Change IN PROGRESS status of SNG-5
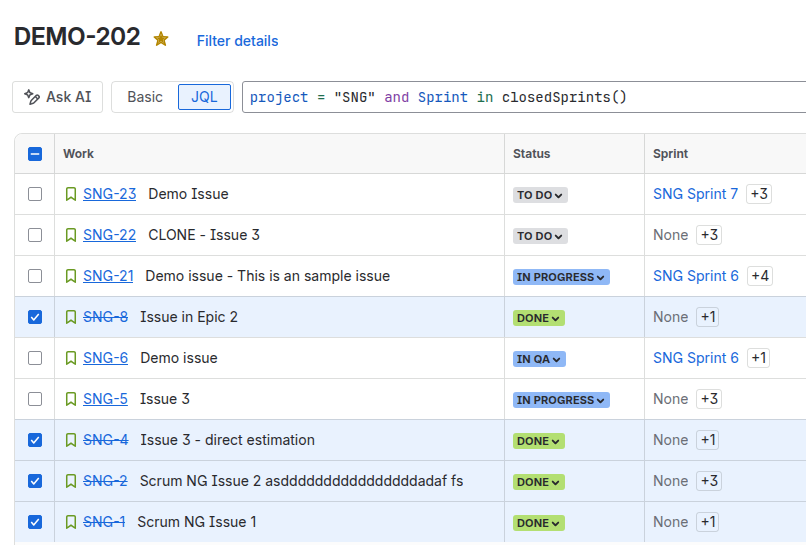The width and height of the screenshot is (806, 545). pos(561,400)
